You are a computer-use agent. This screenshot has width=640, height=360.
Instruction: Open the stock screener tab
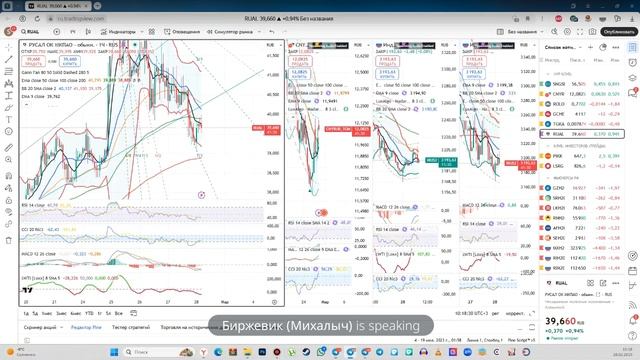pos(40,327)
